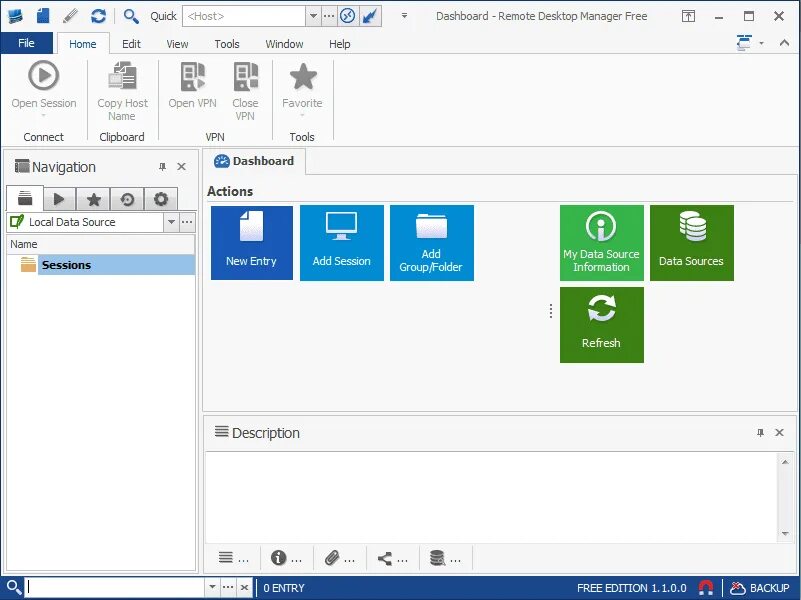The width and height of the screenshot is (801, 600).
Task: Click the red magnet icon in status bar
Action: 705,588
